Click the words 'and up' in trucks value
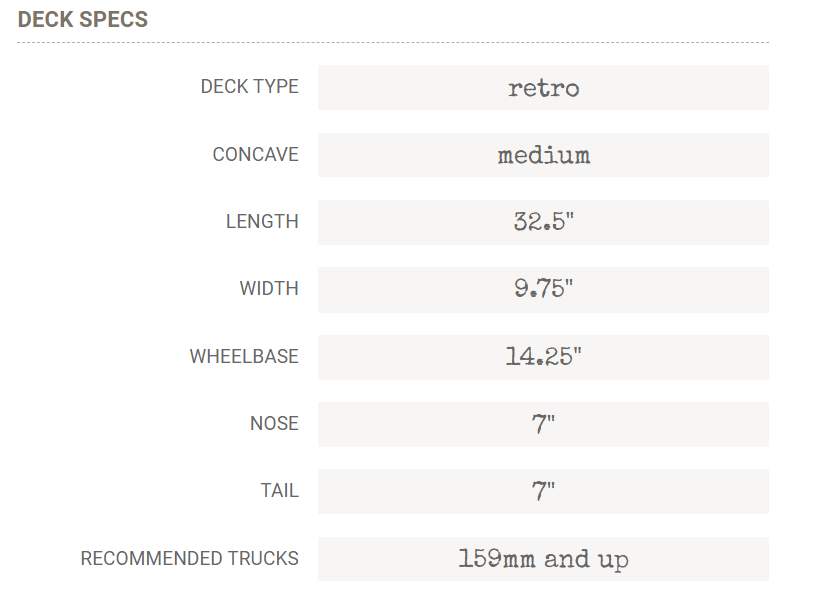828x614 pixels. 587,559
